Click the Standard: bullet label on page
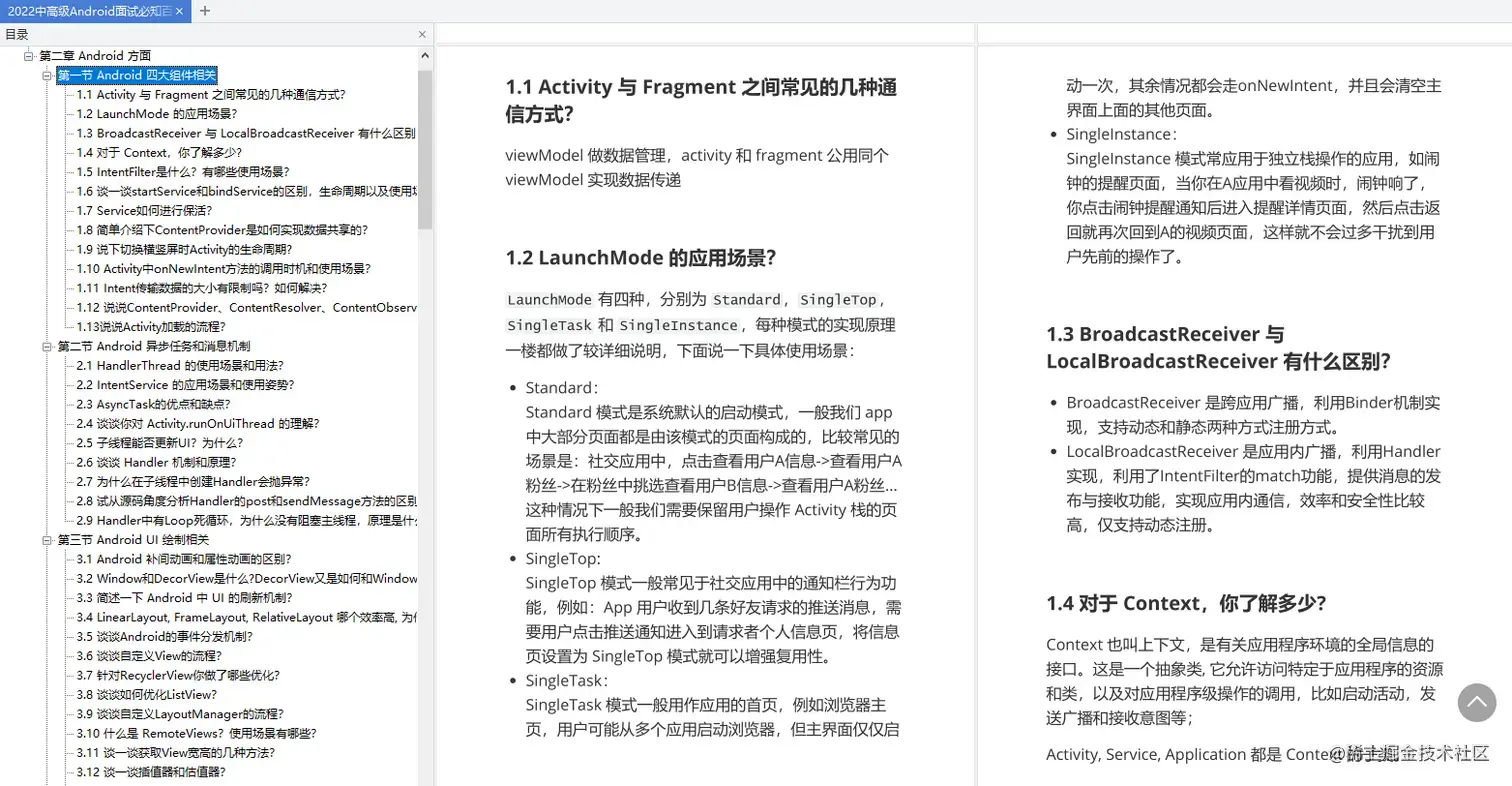This screenshot has height=786, width=1512. click(562, 387)
